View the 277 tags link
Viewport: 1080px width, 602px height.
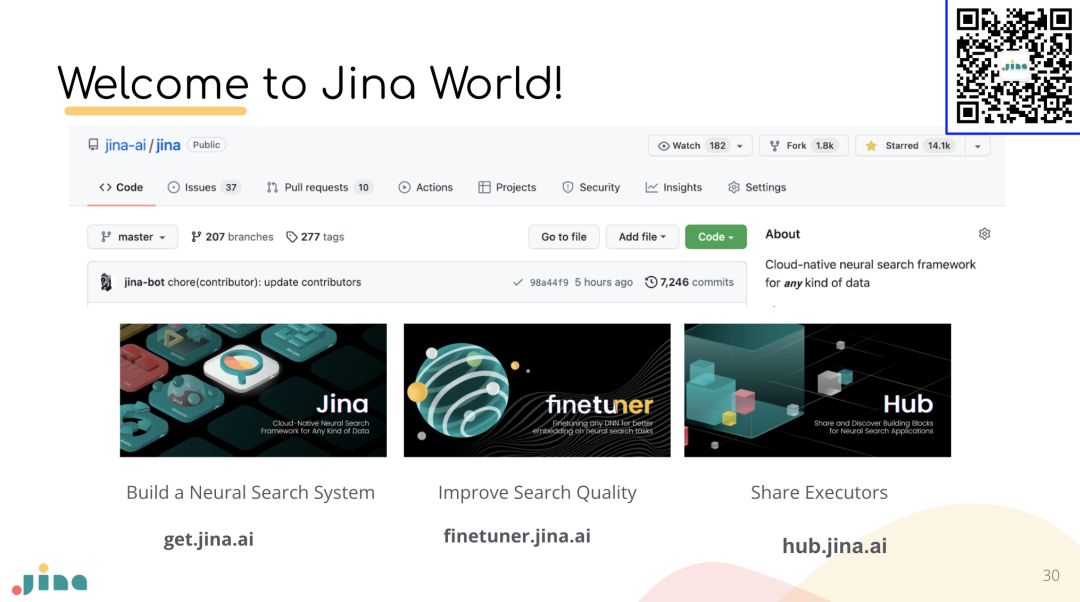tap(315, 237)
